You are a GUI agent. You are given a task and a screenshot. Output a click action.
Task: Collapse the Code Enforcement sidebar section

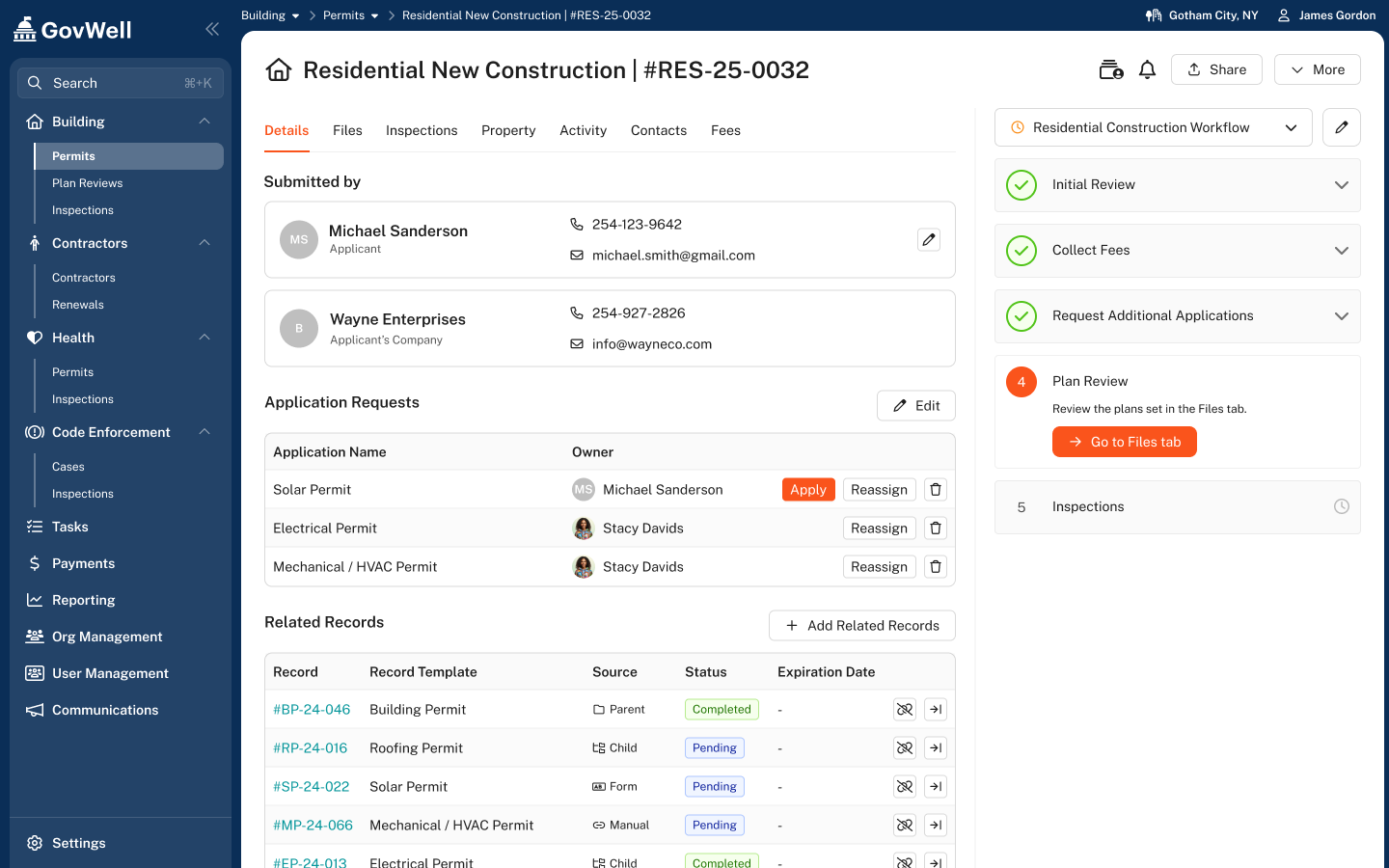[x=204, y=432]
